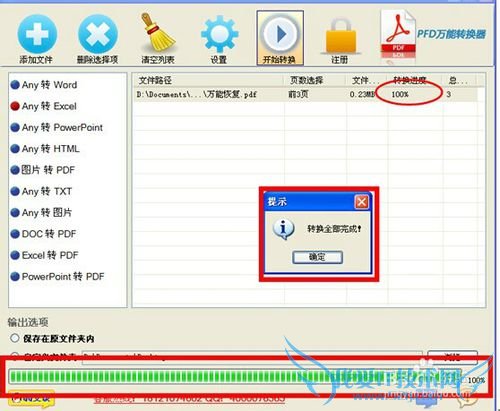Image resolution: width=500 pixels, height=411 pixels.
Task: Select the 万能恢复.pdf file row
Action: [306, 94]
